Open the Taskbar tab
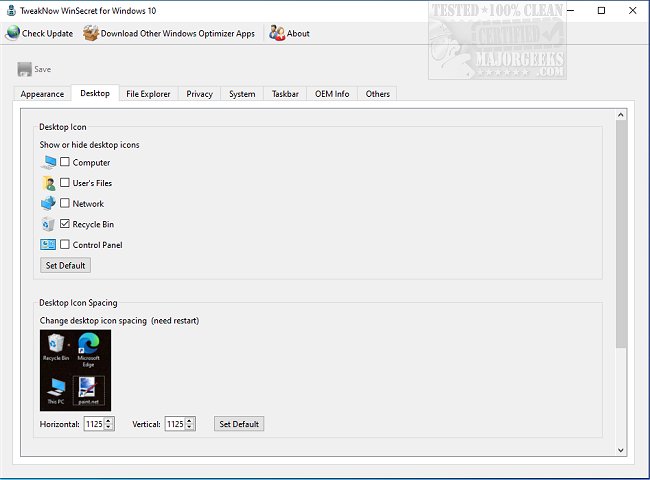The height and width of the screenshot is (480, 650). [x=285, y=94]
